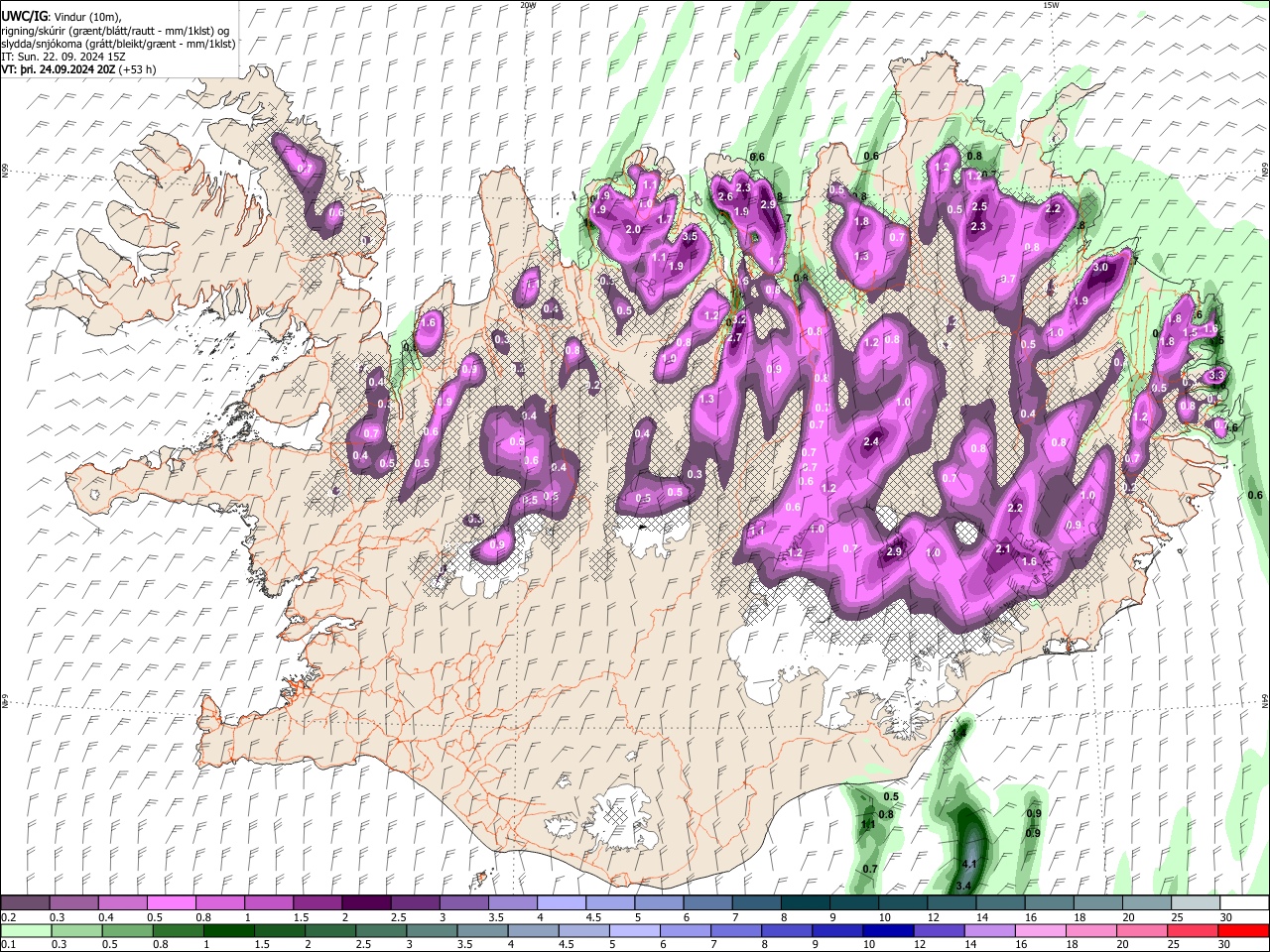Viewport: 1270px width, 952px height.
Task: Click the snow-scale swatch between 3 and 3.5
Action: (x=463, y=903)
